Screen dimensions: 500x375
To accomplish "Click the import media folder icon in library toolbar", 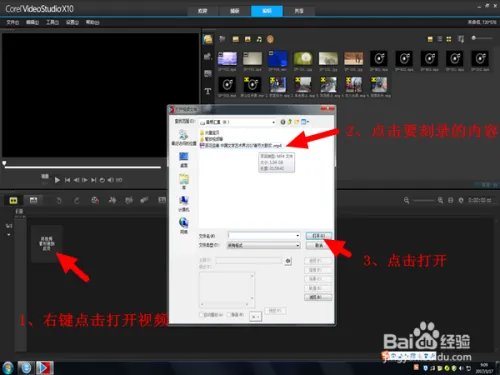I will [222, 39].
